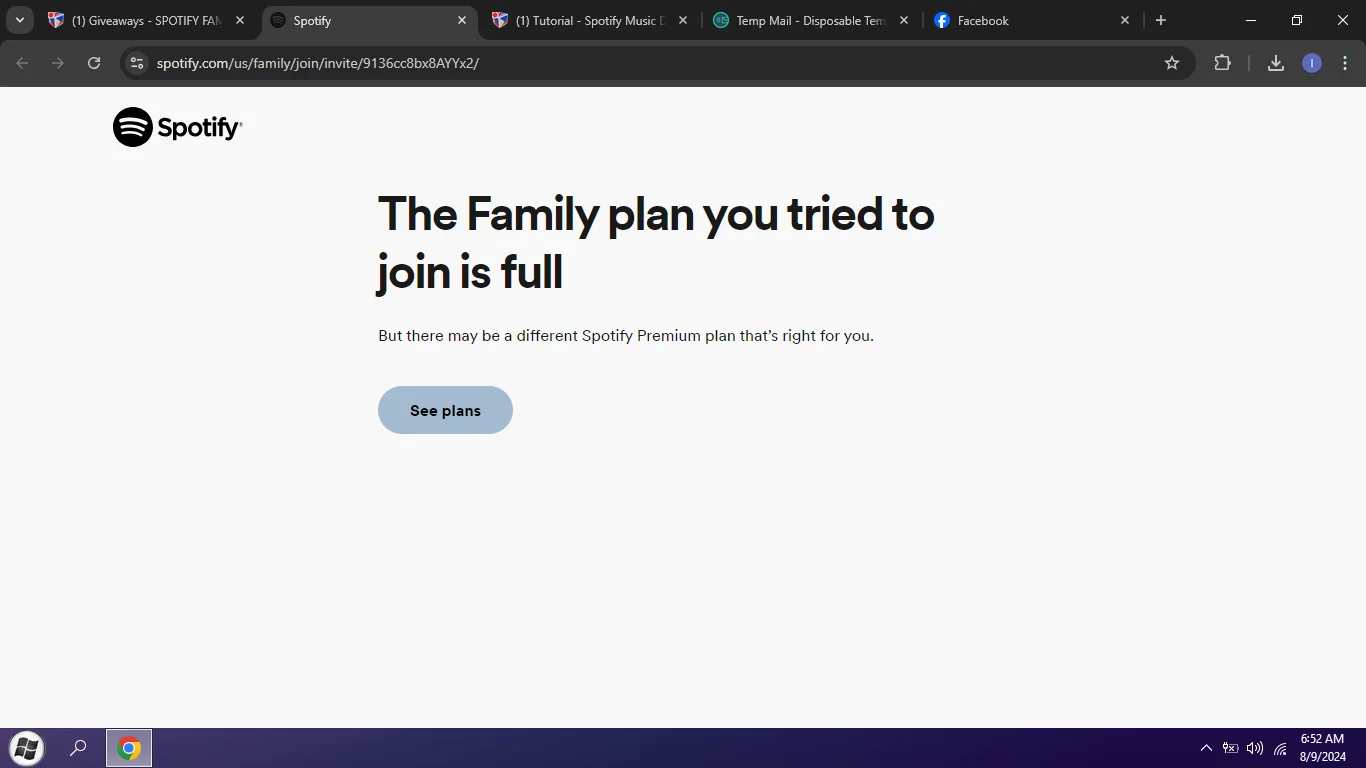Close the Tutorial - Spotify Music tab
1366x768 pixels.
(x=683, y=20)
